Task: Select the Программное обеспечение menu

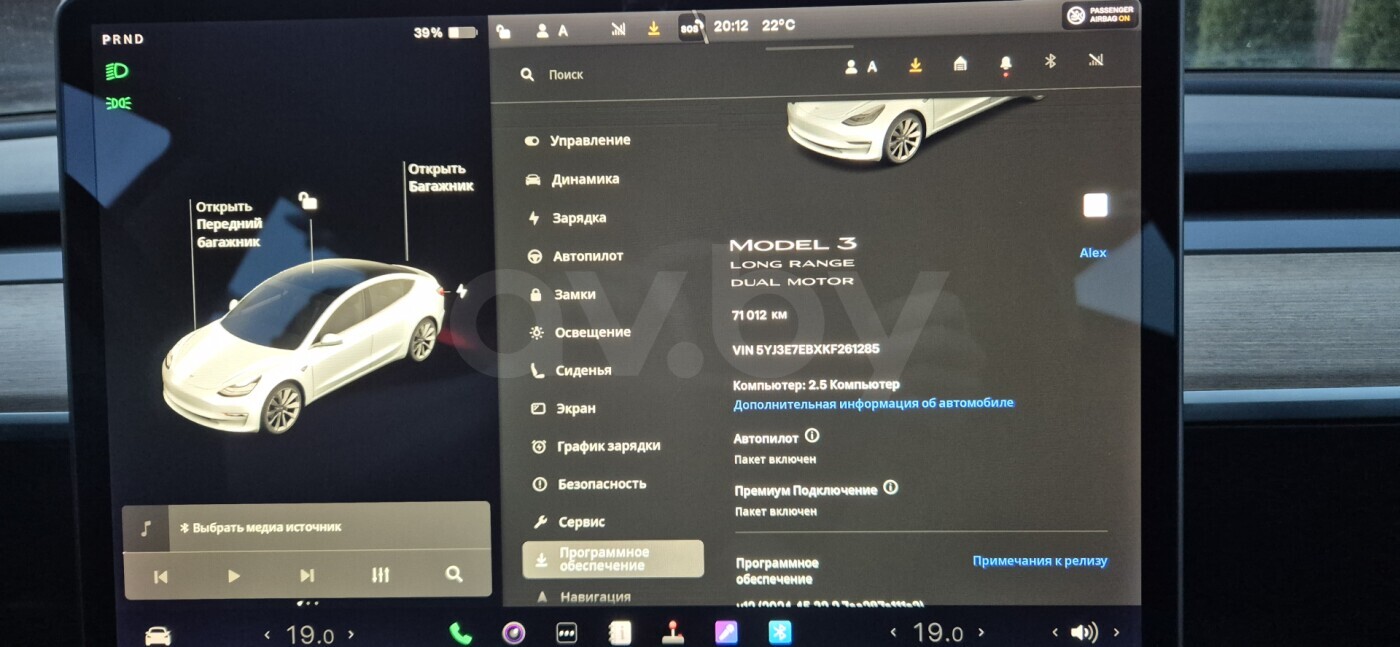Action: 613,559
